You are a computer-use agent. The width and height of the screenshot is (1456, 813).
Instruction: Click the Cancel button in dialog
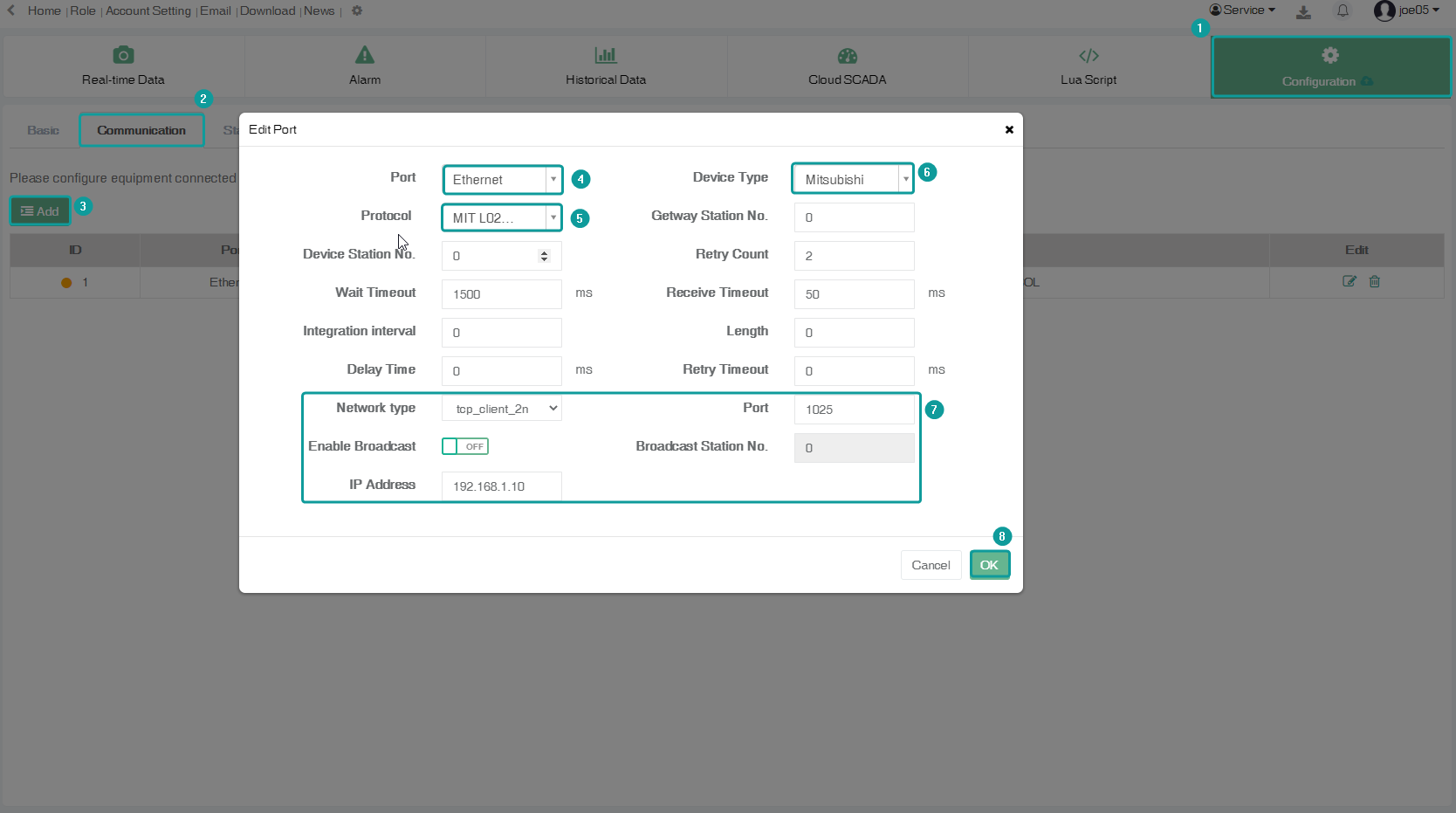pyautogui.click(x=931, y=565)
